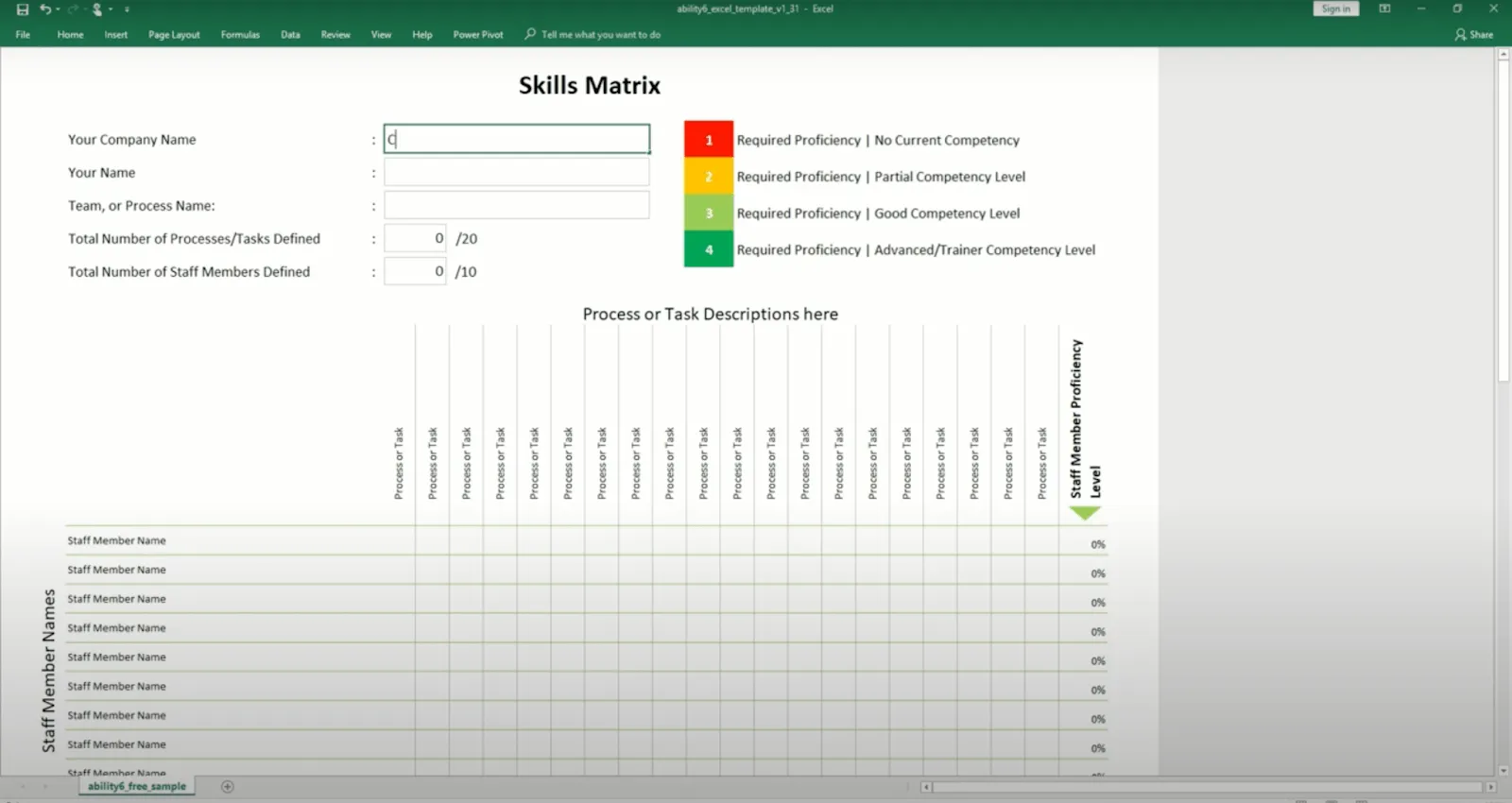Select the Total Staff Members Defined count cell

[415, 271]
